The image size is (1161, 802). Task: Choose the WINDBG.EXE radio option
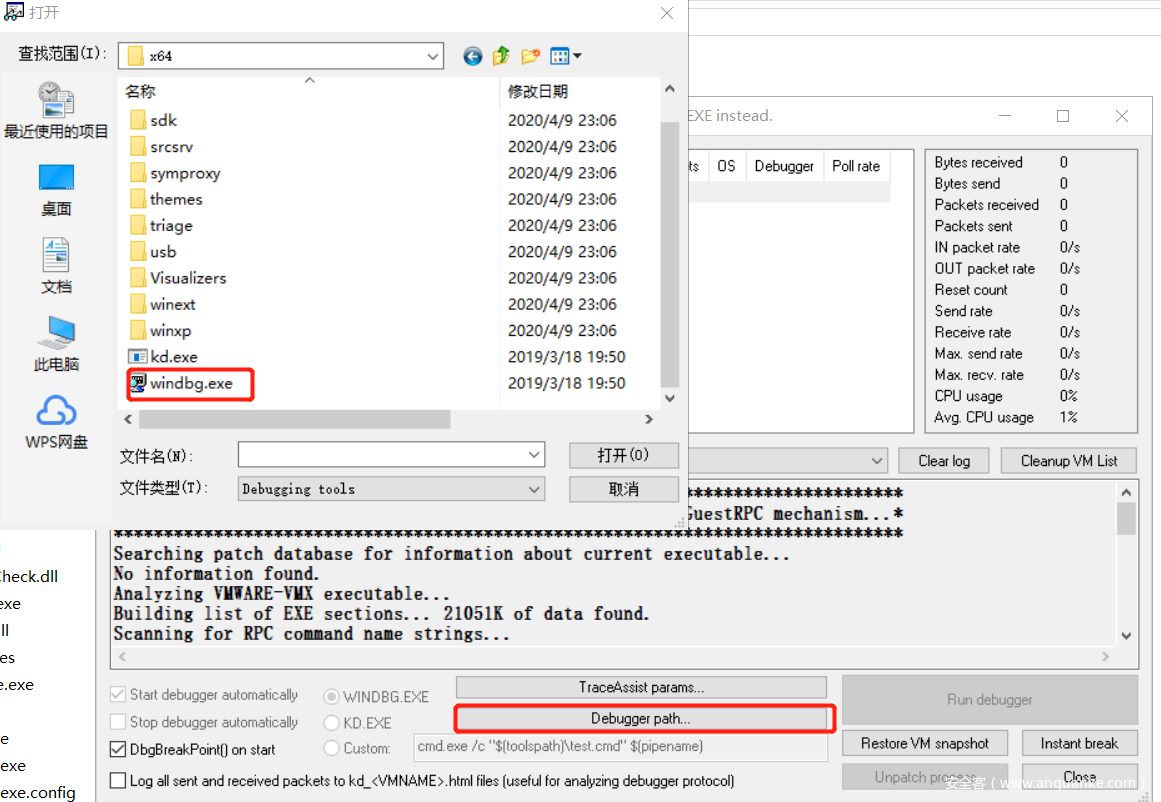coord(331,696)
